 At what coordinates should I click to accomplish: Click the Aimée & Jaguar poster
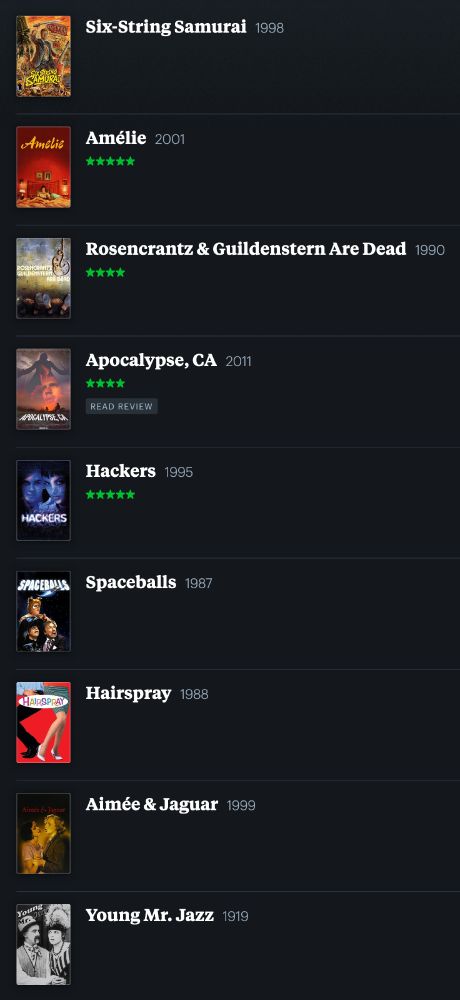click(x=43, y=833)
